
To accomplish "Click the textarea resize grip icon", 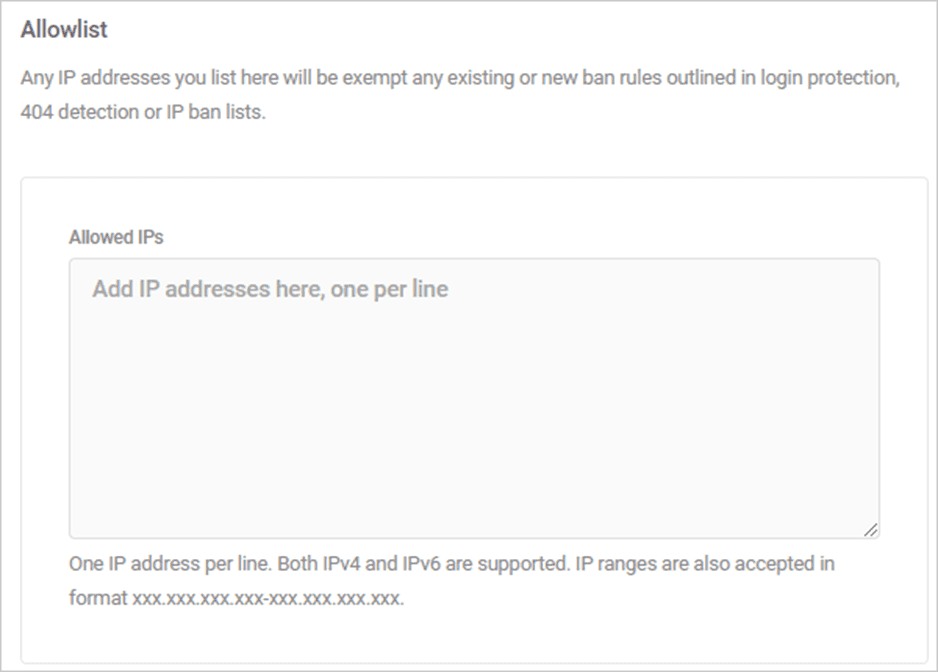I will pos(870,530).
